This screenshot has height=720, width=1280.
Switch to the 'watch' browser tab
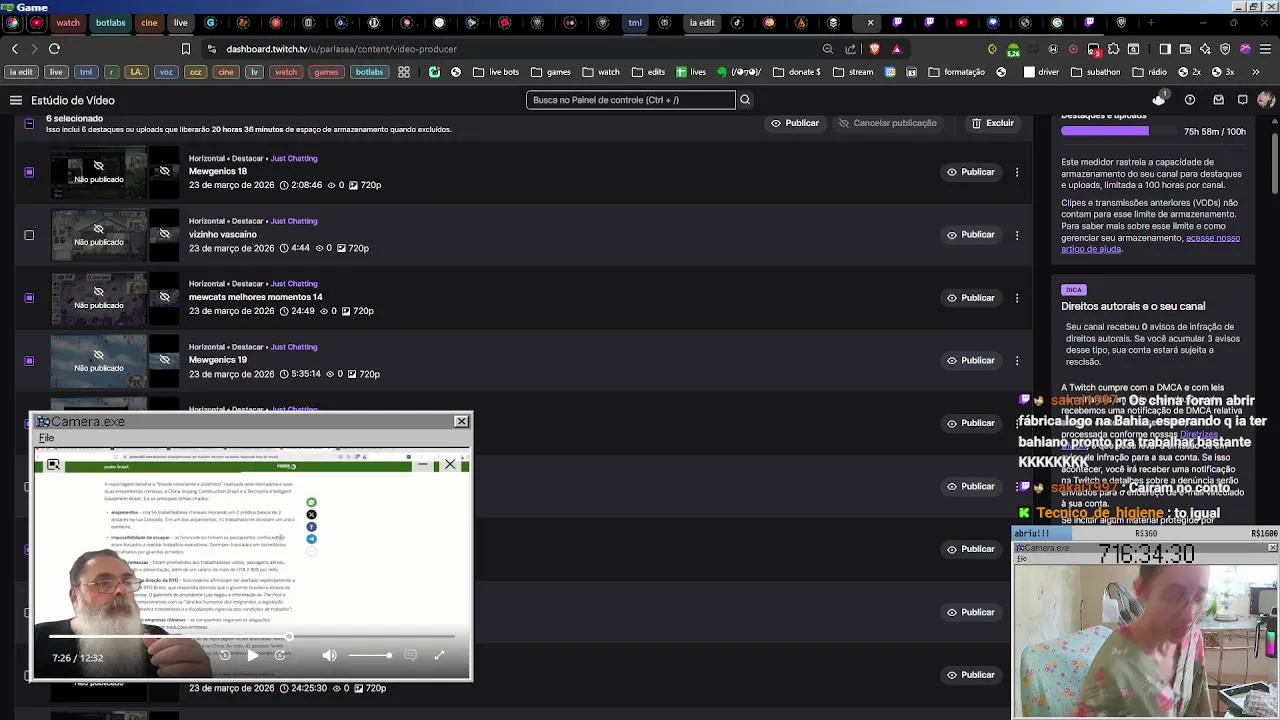68,22
